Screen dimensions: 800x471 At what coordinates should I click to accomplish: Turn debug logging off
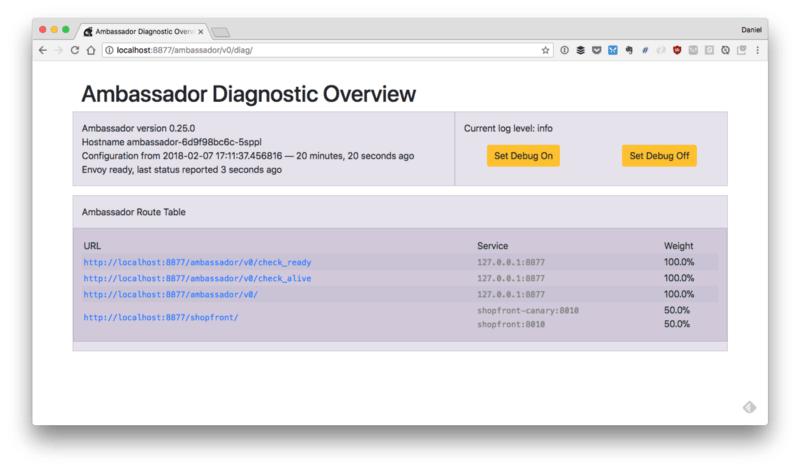[x=658, y=157]
